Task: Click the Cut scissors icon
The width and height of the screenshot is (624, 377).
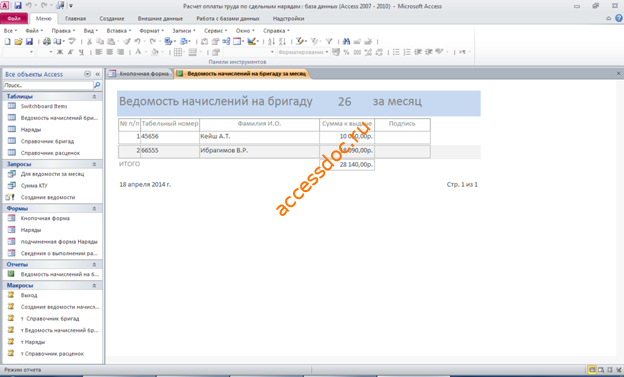Action: click(89, 41)
